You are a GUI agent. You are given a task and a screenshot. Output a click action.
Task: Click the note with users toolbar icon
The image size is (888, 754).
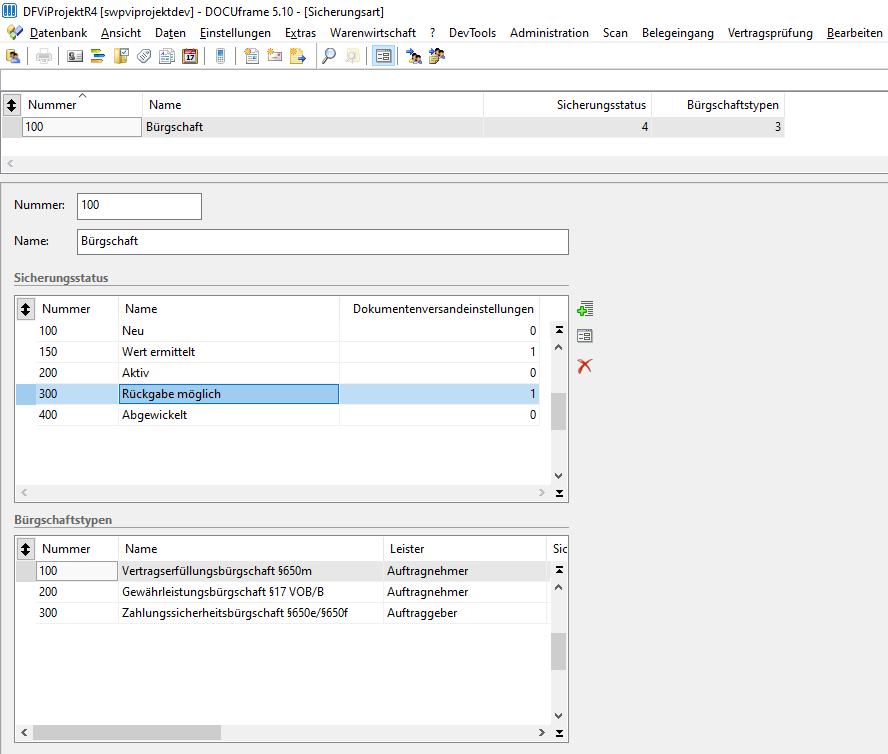pos(437,56)
